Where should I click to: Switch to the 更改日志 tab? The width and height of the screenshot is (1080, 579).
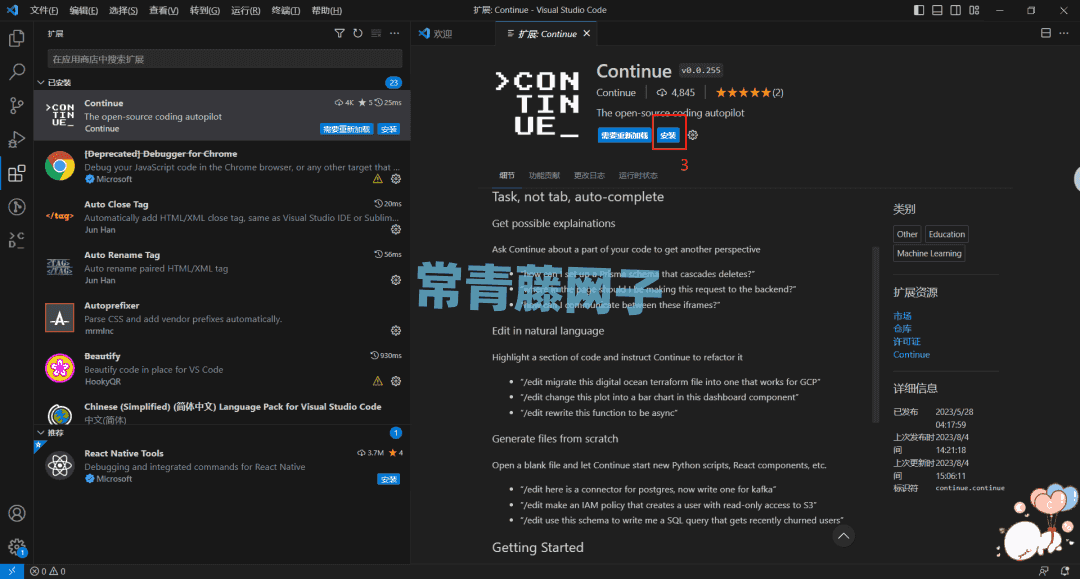point(590,176)
